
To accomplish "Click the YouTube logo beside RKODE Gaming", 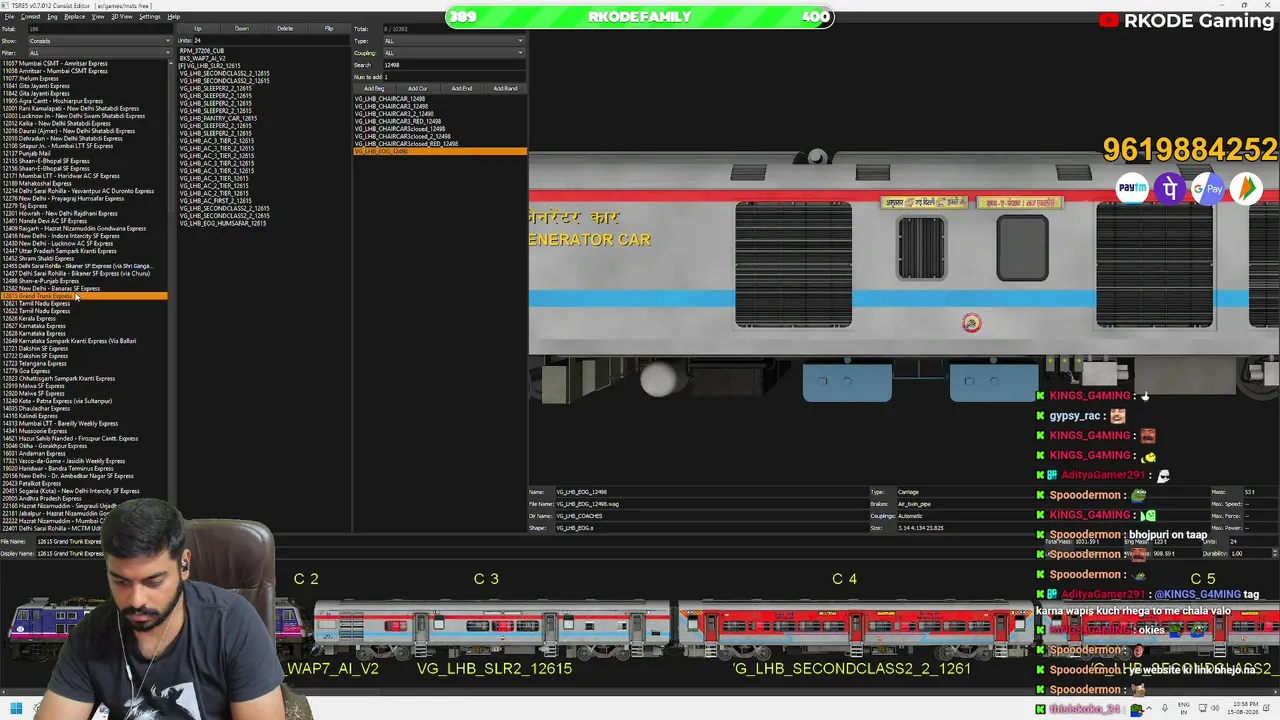I will (1108, 20).
